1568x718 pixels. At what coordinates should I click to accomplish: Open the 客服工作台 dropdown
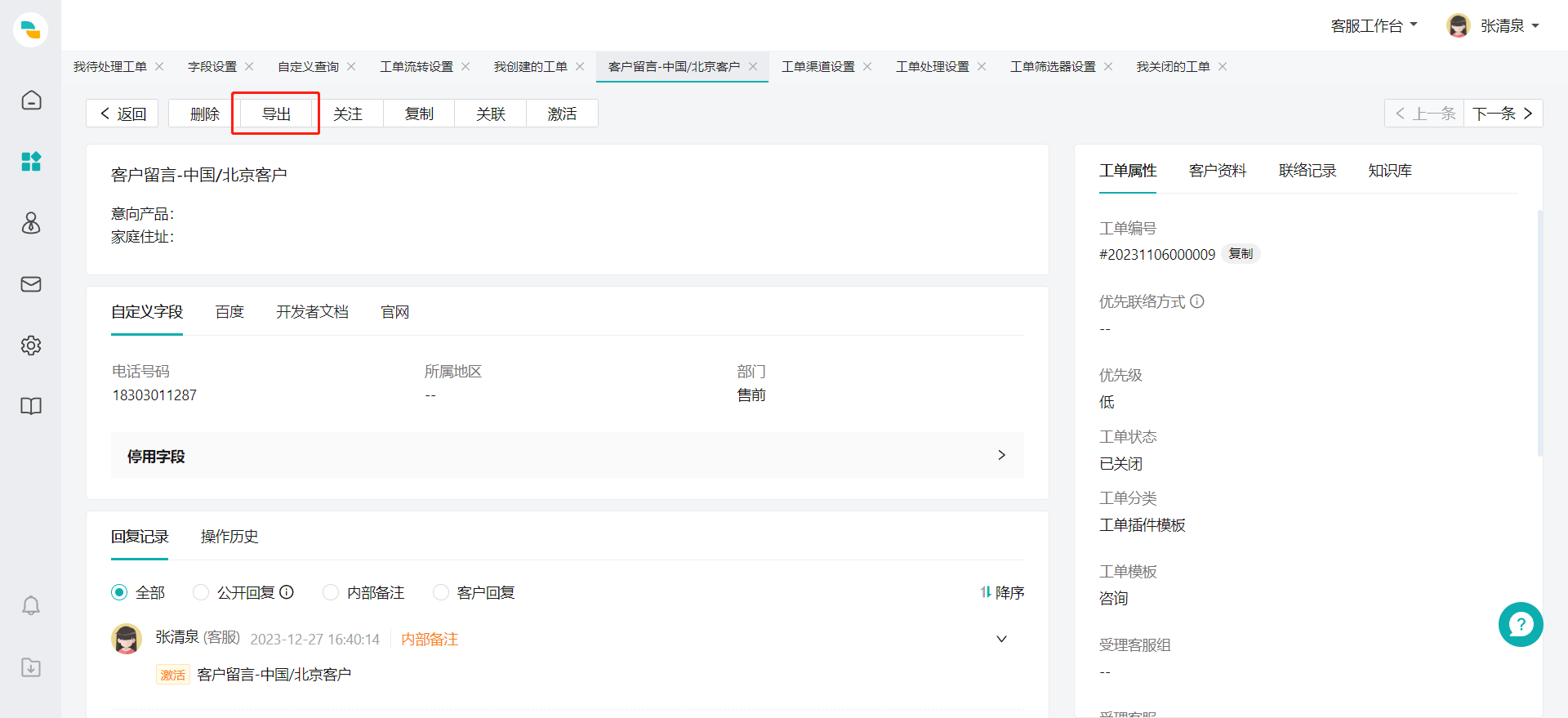point(1374,26)
